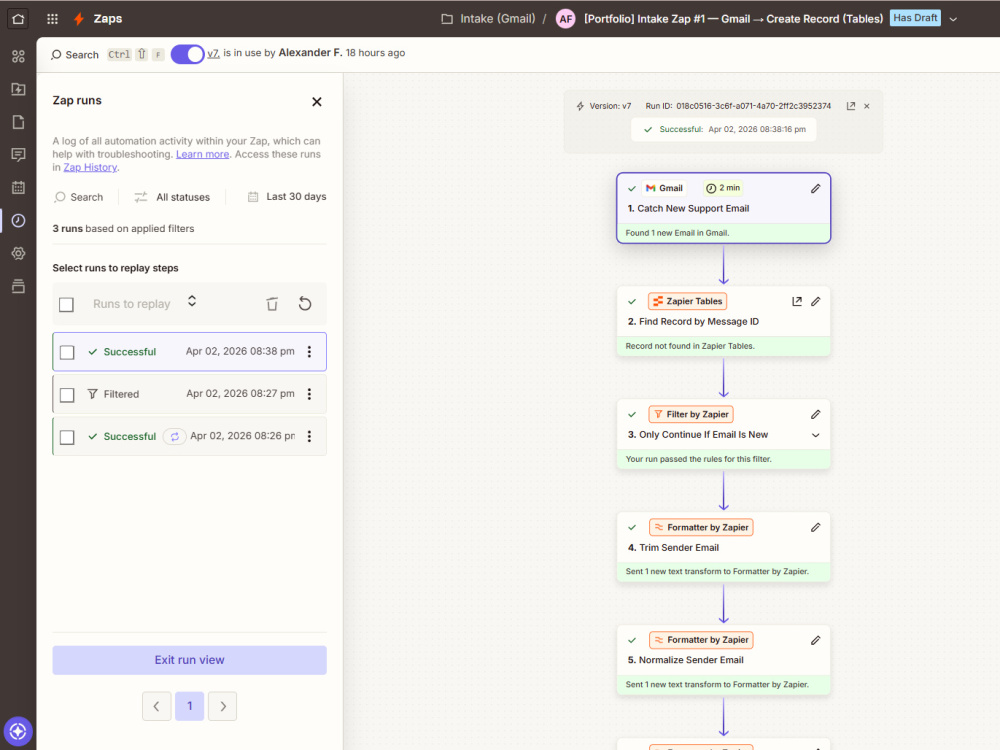Edit the Only Continue If Email Is New step
Viewport: 1000px width, 750px height.
pos(815,415)
